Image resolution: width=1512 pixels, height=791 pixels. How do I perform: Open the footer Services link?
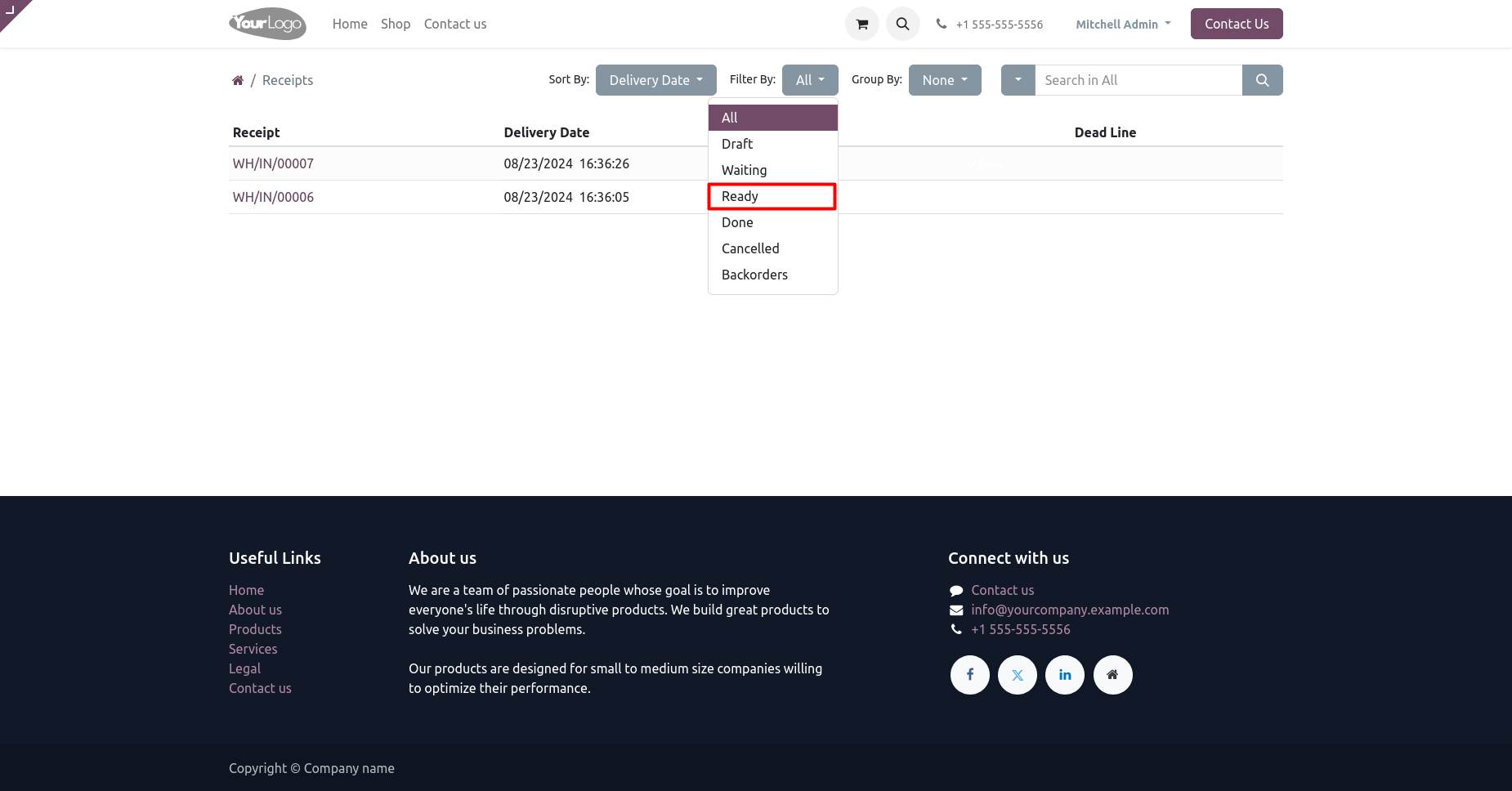(253, 649)
